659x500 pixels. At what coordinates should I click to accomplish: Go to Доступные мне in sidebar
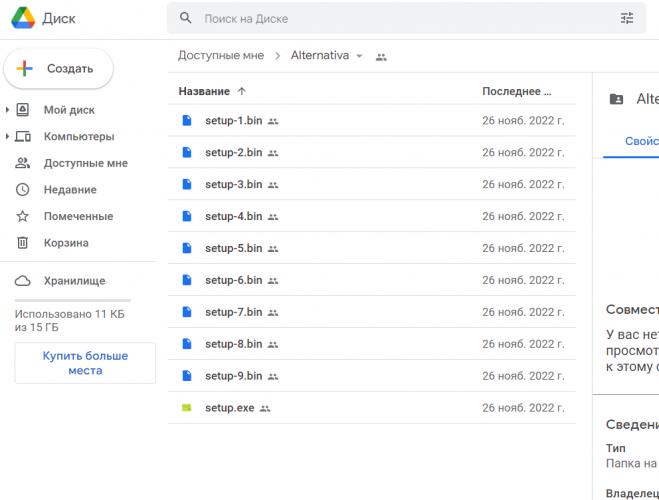coord(85,163)
